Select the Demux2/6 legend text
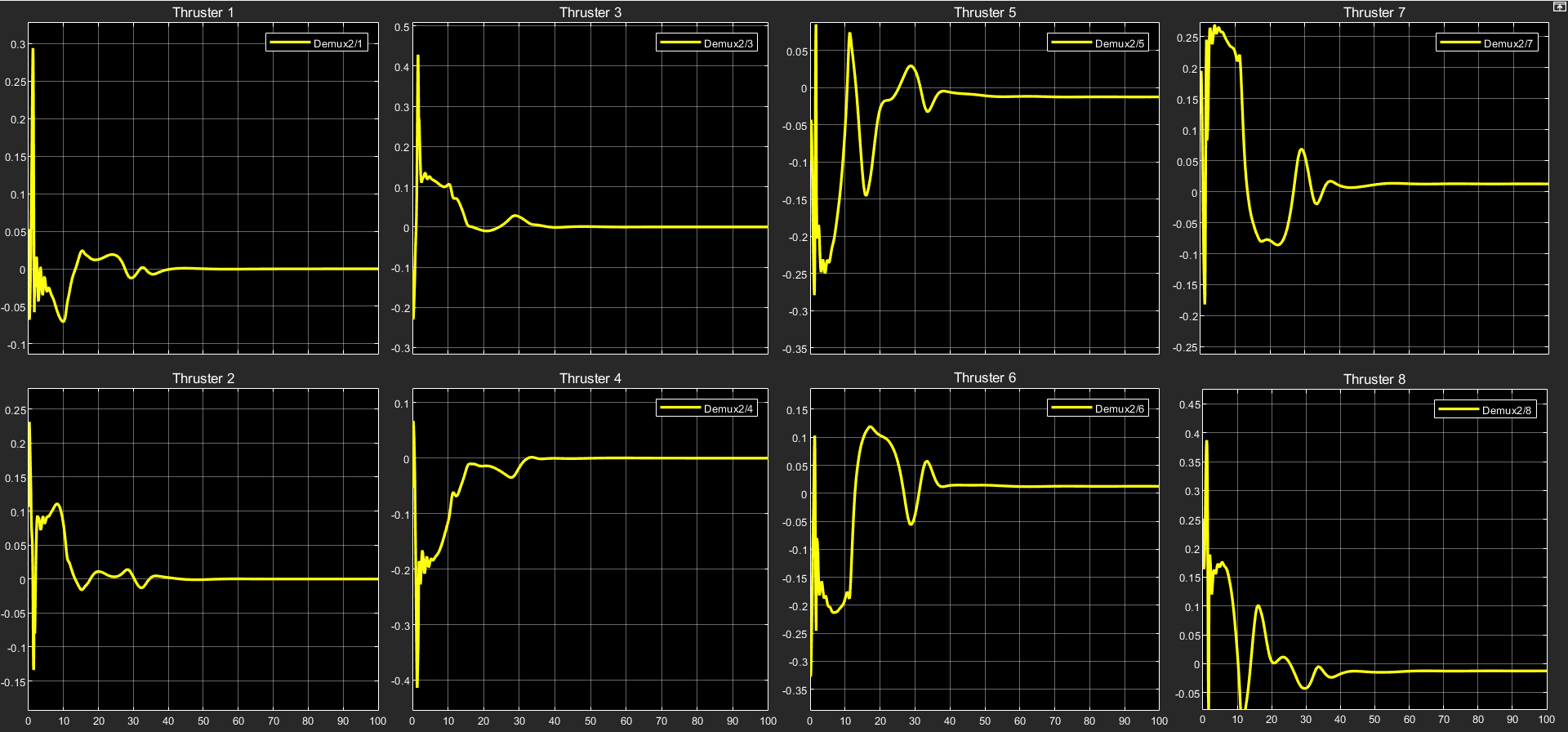The image size is (1568, 732). tap(1119, 408)
